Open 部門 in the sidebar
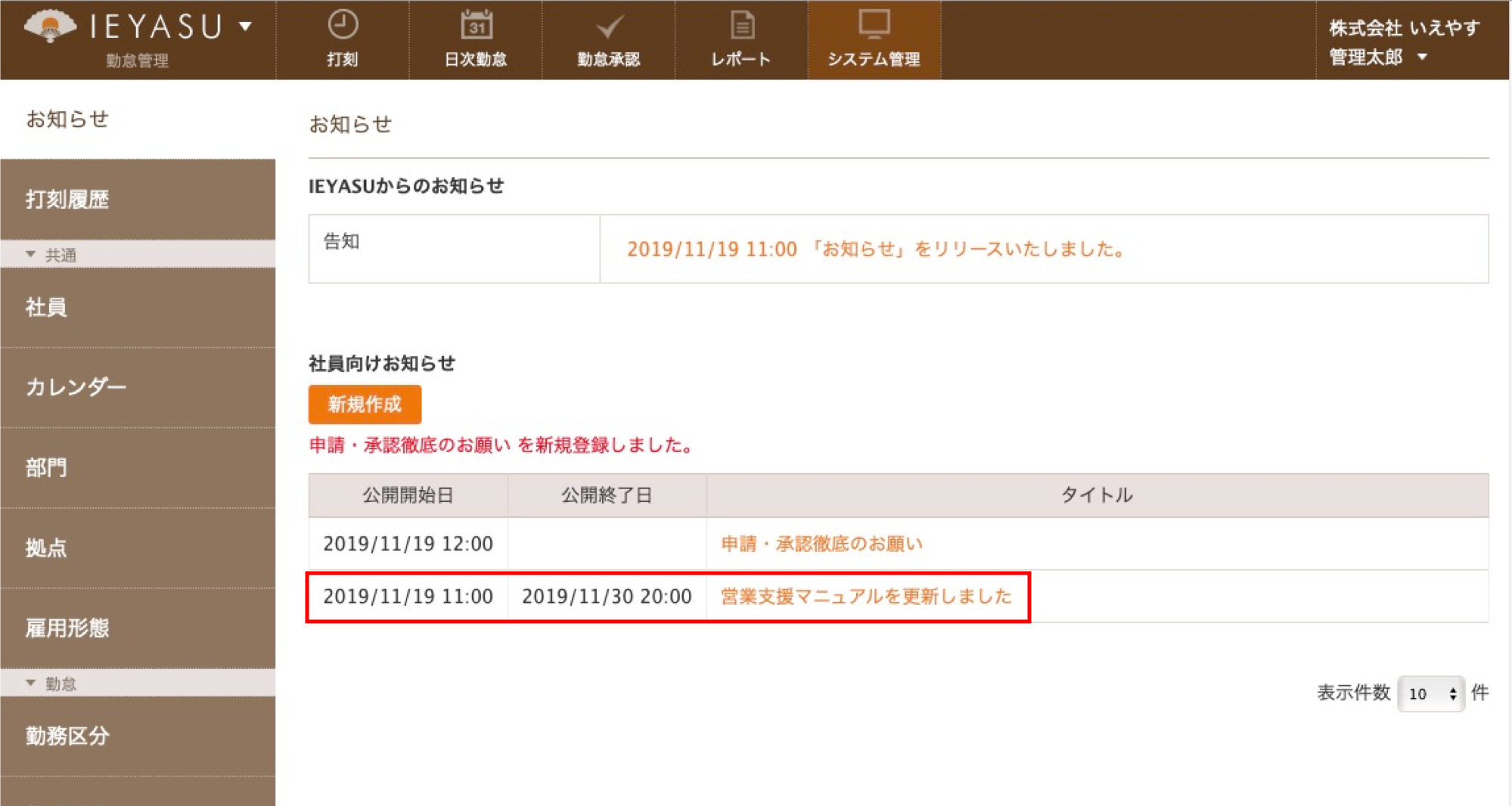Screen dimensions: 1512x806 click(138, 468)
